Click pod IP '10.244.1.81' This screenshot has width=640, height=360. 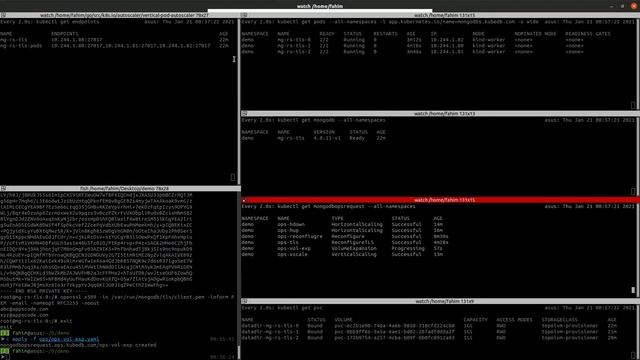(x=447, y=52)
